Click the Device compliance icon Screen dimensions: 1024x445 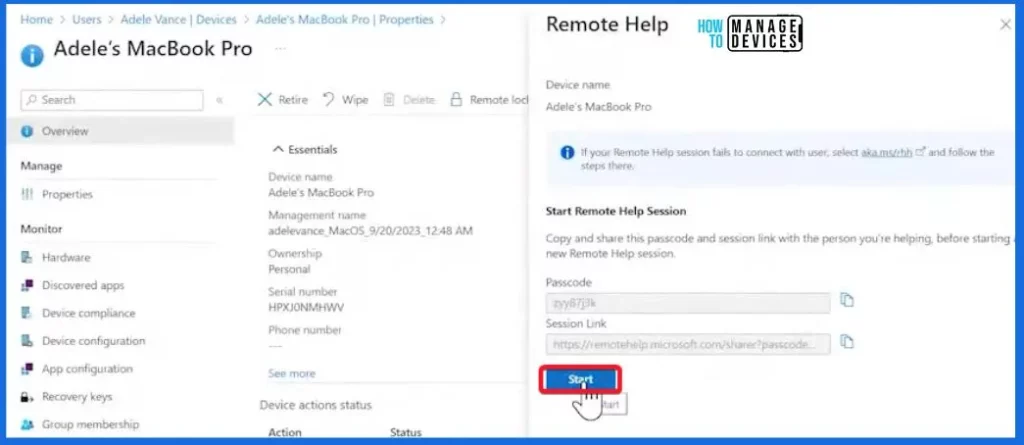click(x=27, y=314)
